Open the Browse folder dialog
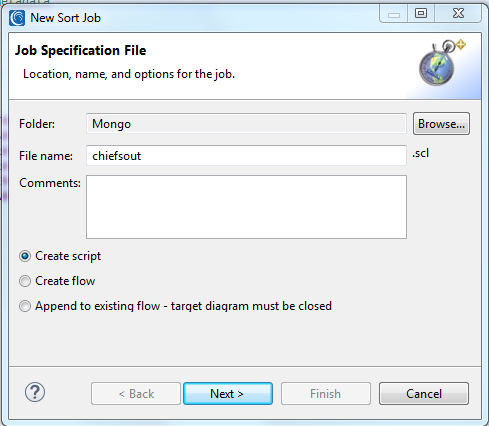 [441, 124]
